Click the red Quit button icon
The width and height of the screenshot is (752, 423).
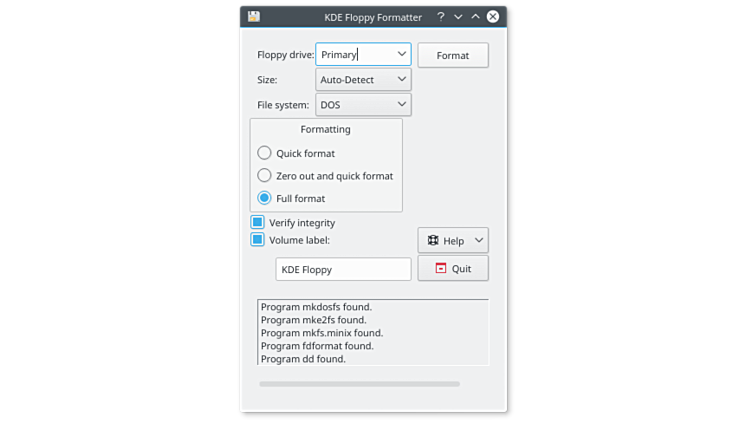[x=440, y=268]
